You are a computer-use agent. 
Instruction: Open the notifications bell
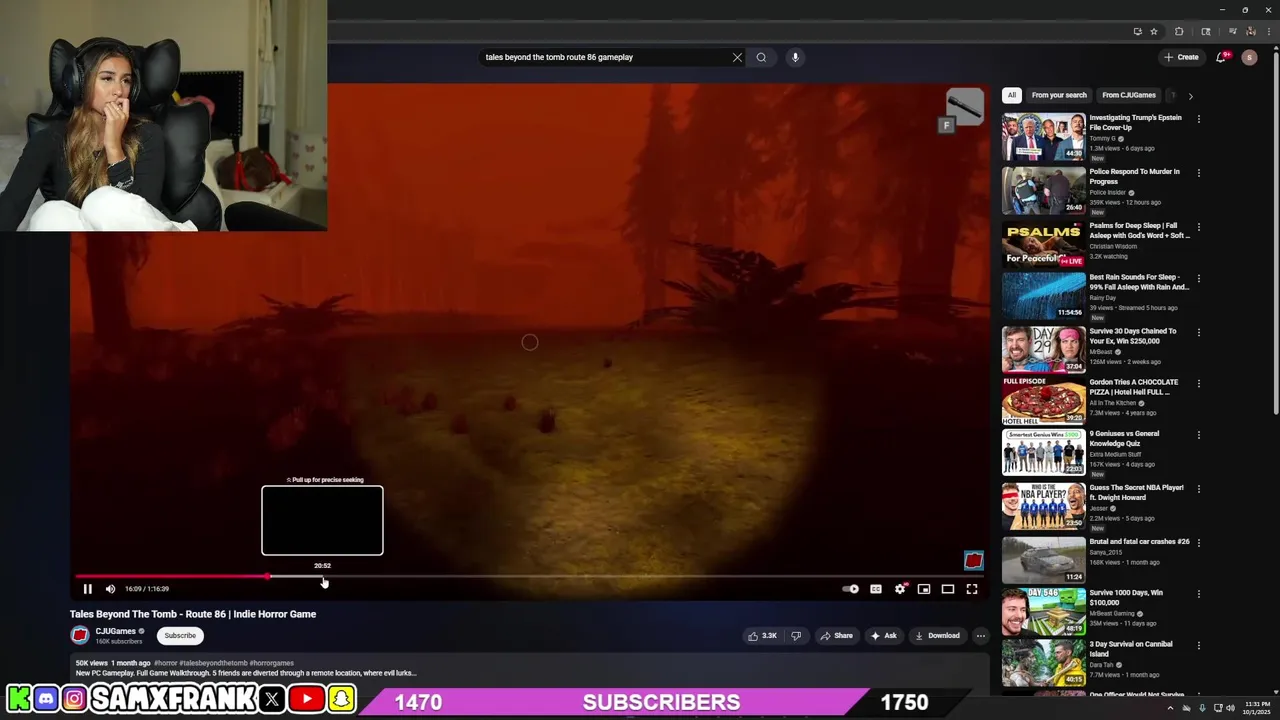coord(1221,57)
